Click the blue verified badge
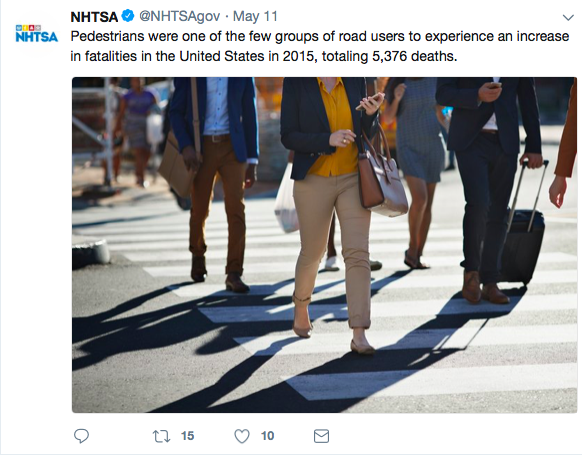The height and width of the screenshot is (455, 582). tap(128, 16)
